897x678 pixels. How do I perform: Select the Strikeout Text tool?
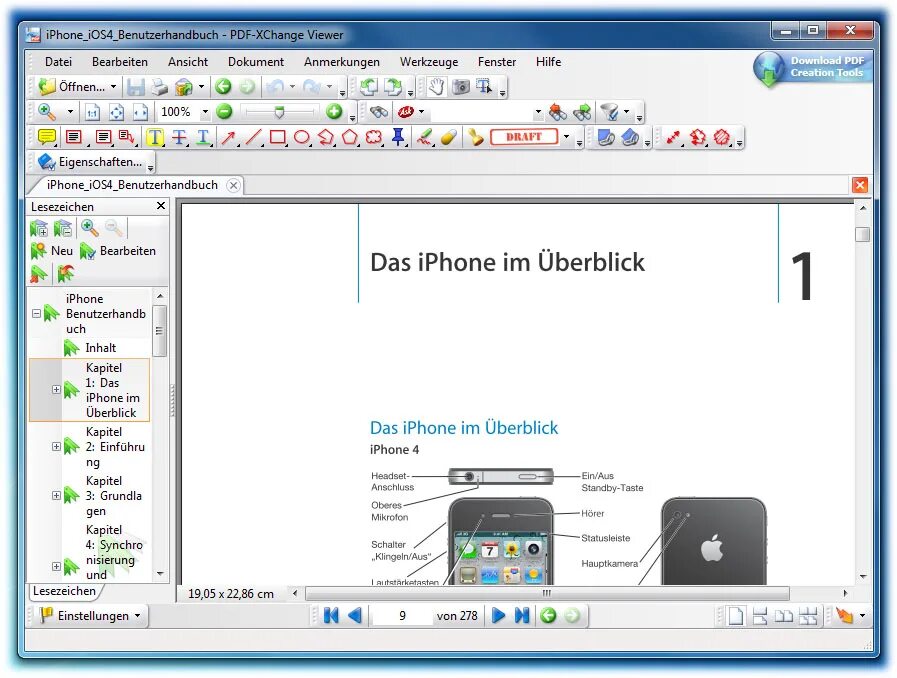[x=179, y=137]
